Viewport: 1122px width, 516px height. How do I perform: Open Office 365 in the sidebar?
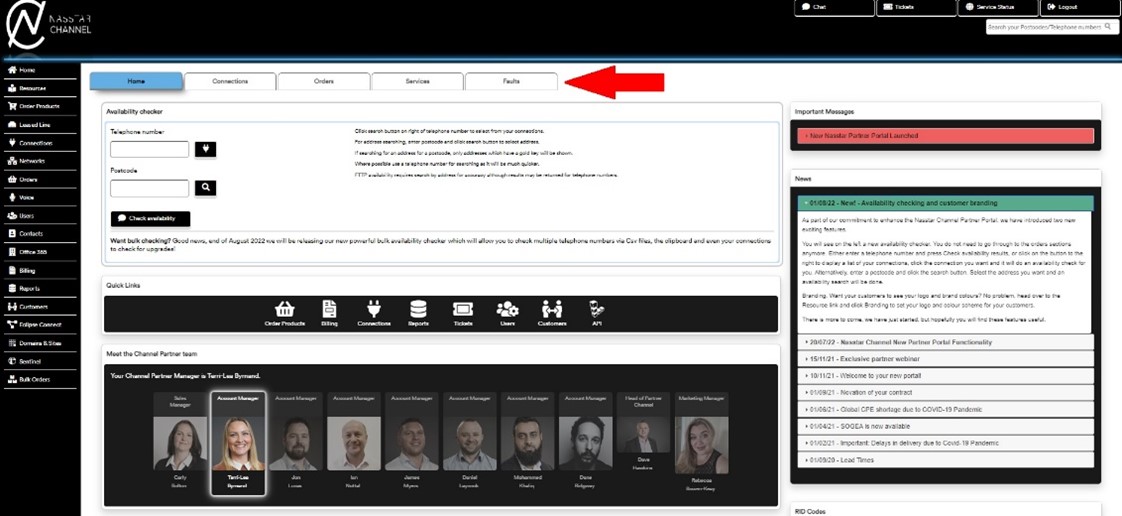39,252
